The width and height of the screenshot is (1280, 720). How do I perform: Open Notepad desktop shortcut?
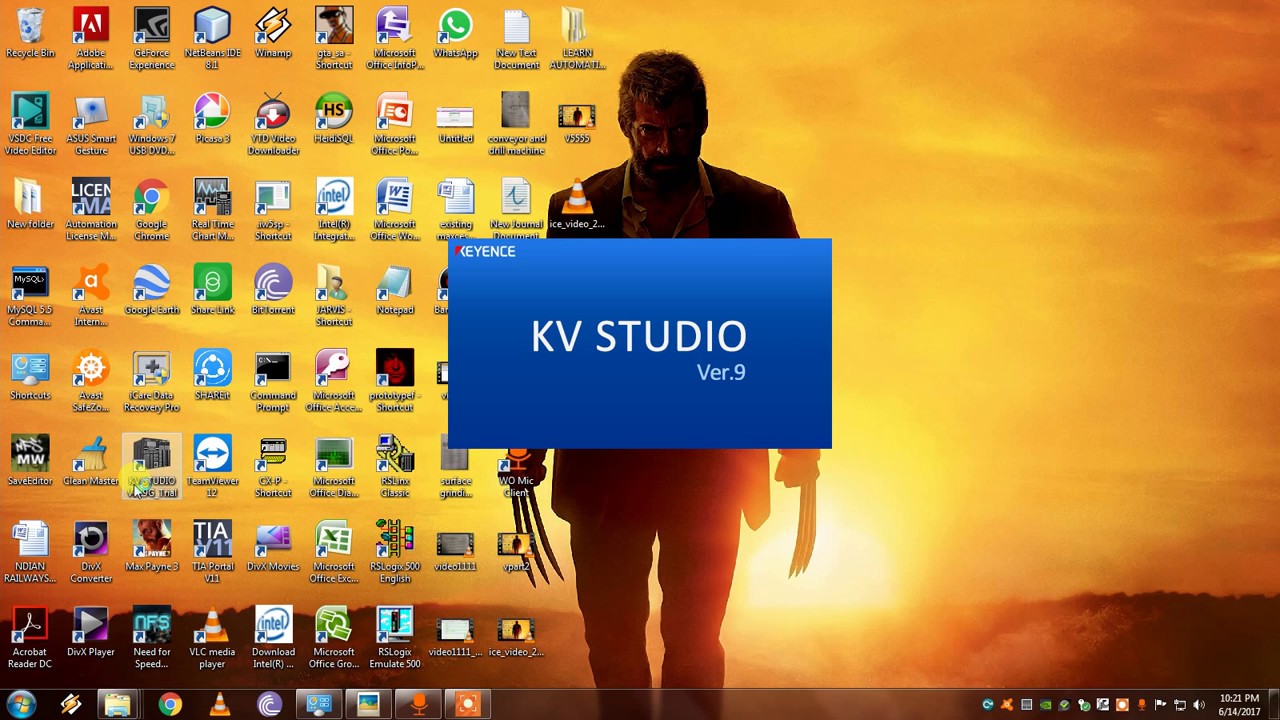(x=394, y=291)
